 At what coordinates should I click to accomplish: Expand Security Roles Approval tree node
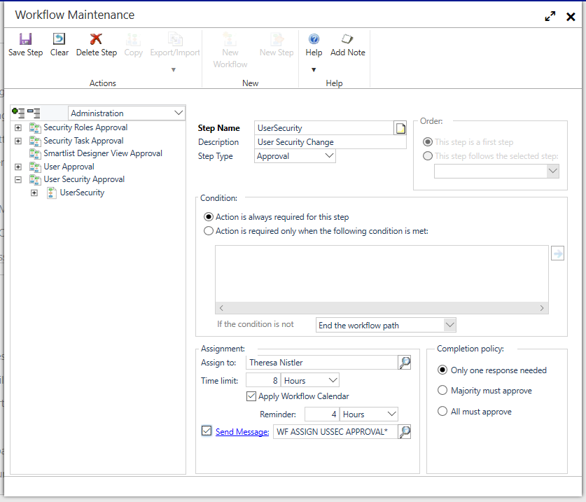coord(18,128)
